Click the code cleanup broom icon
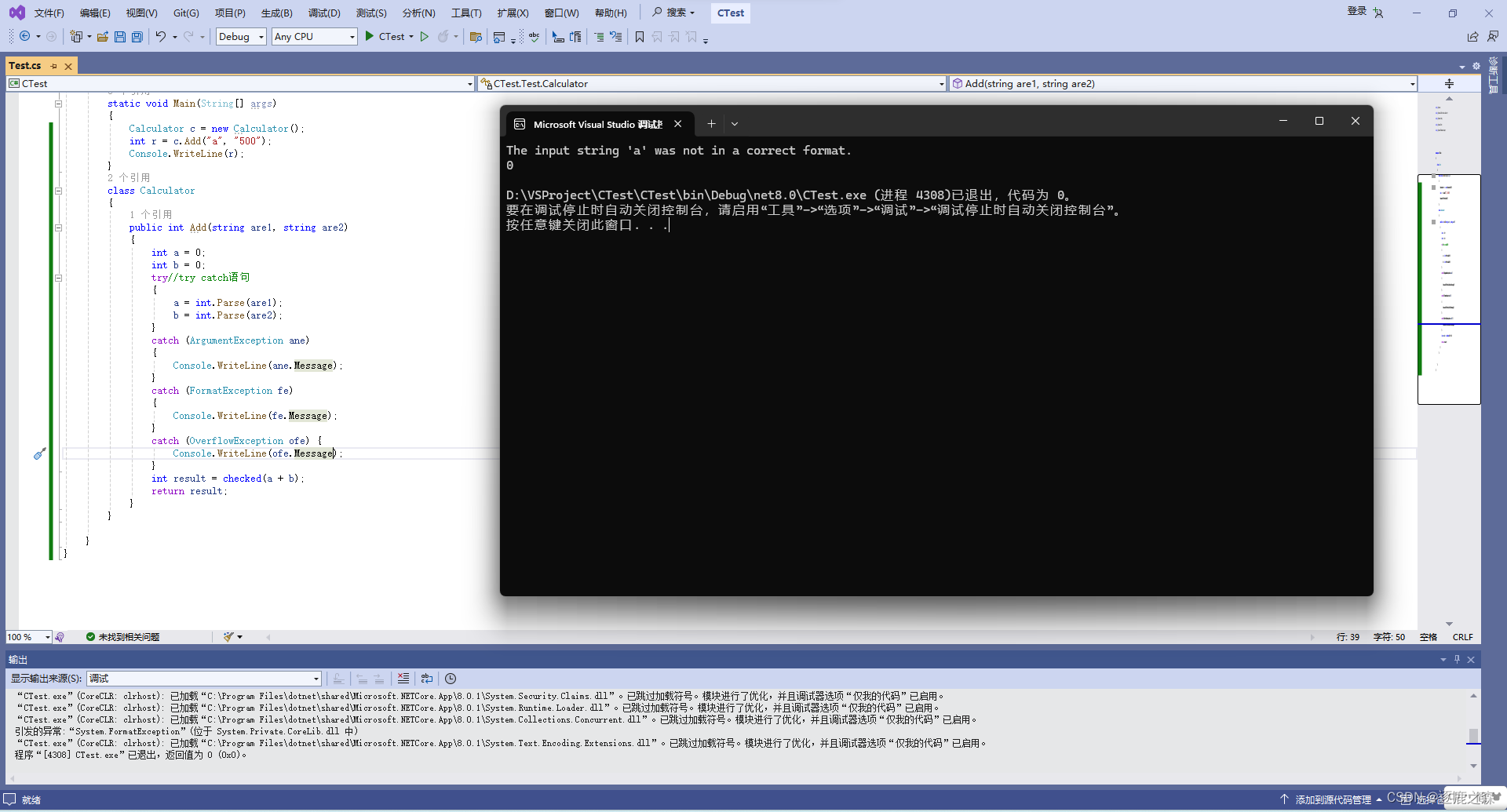1507x812 pixels. point(228,637)
